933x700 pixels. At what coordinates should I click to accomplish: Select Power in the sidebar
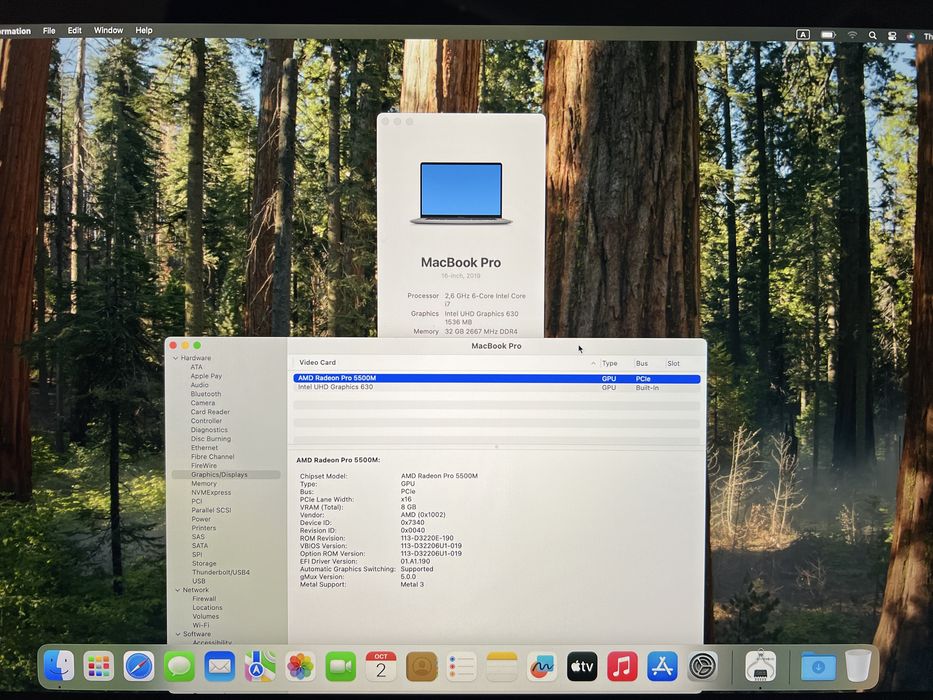pos(201,519)
